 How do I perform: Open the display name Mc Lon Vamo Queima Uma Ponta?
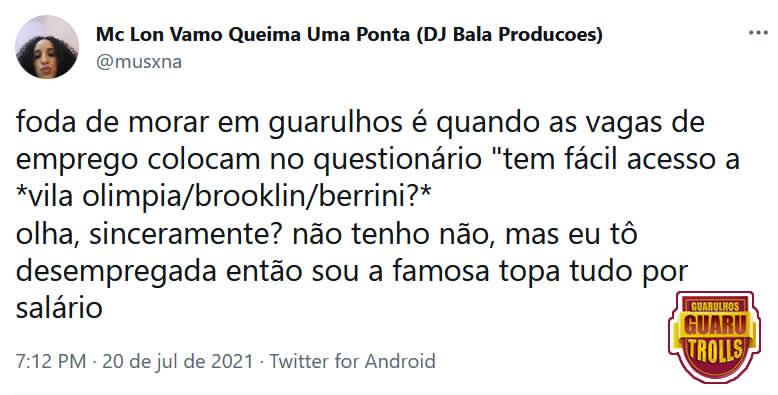pos(253,34)
